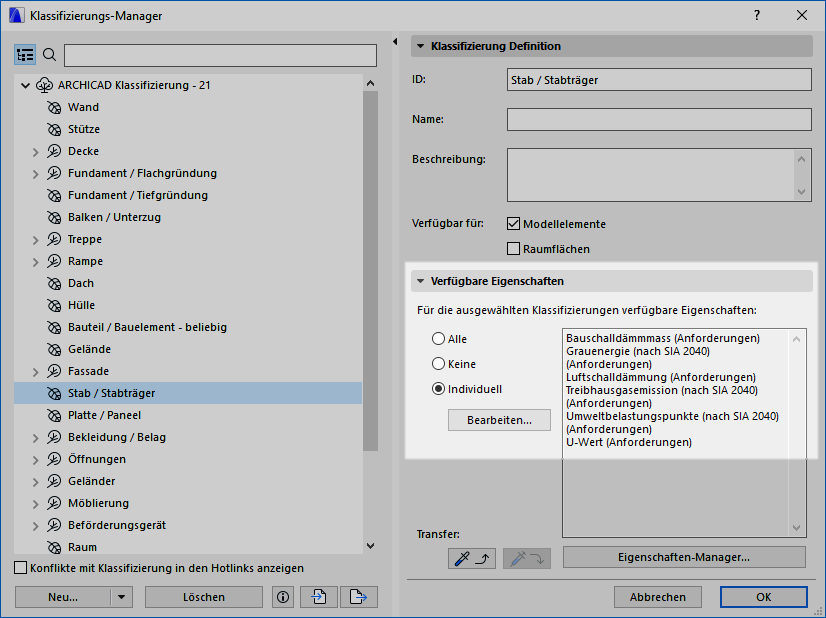
Task: Click the Stütze classification icon
Action: click(54, 130)
